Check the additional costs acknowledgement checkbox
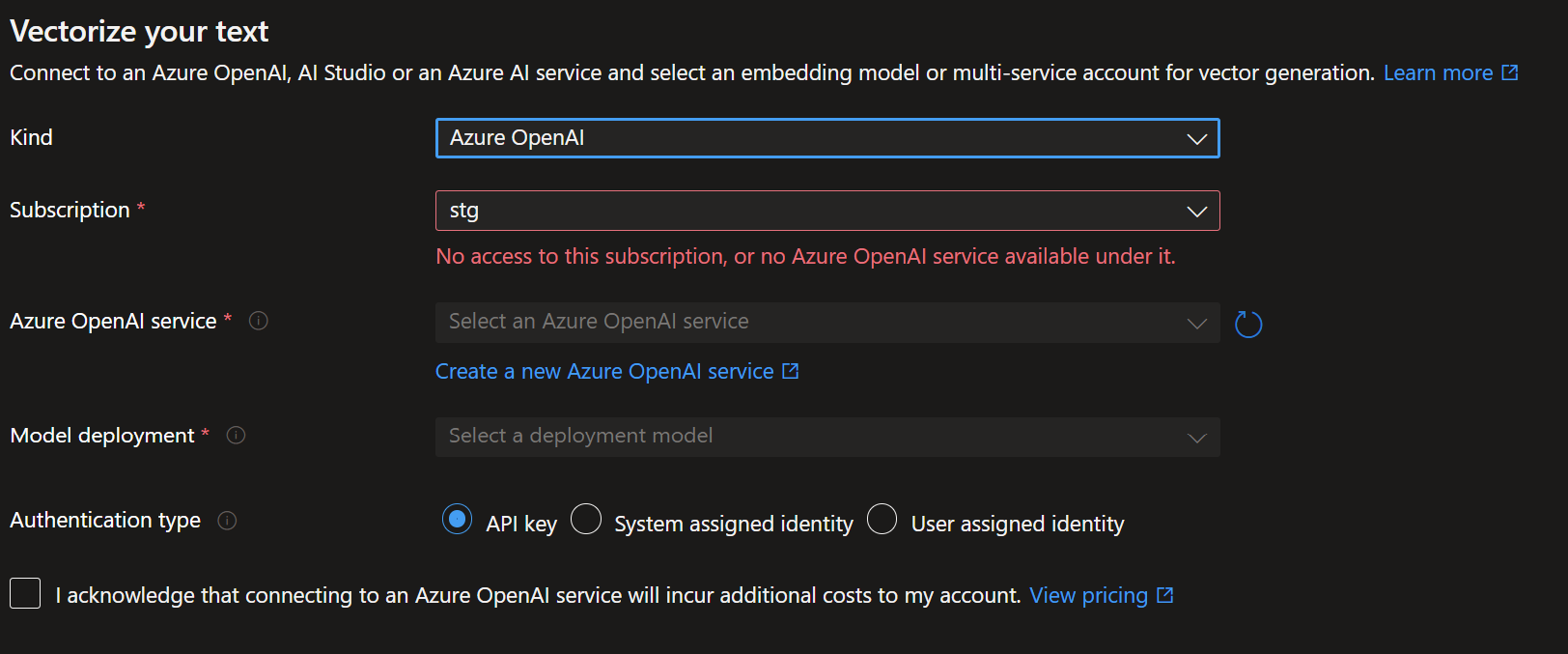1568x654 pixels. tap(25, 593)
